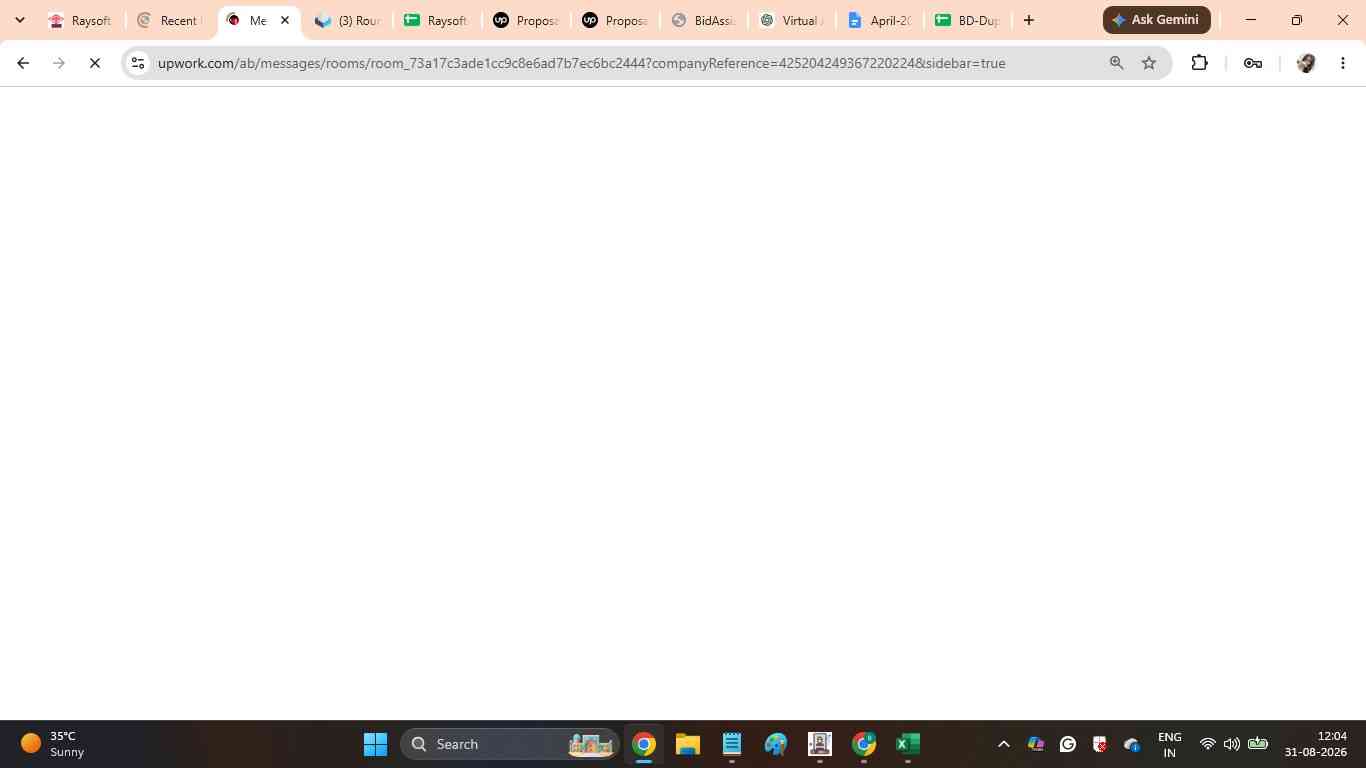Show hidden system tray icons
Screen dimensions: 1366x768
pos(1003,744)
